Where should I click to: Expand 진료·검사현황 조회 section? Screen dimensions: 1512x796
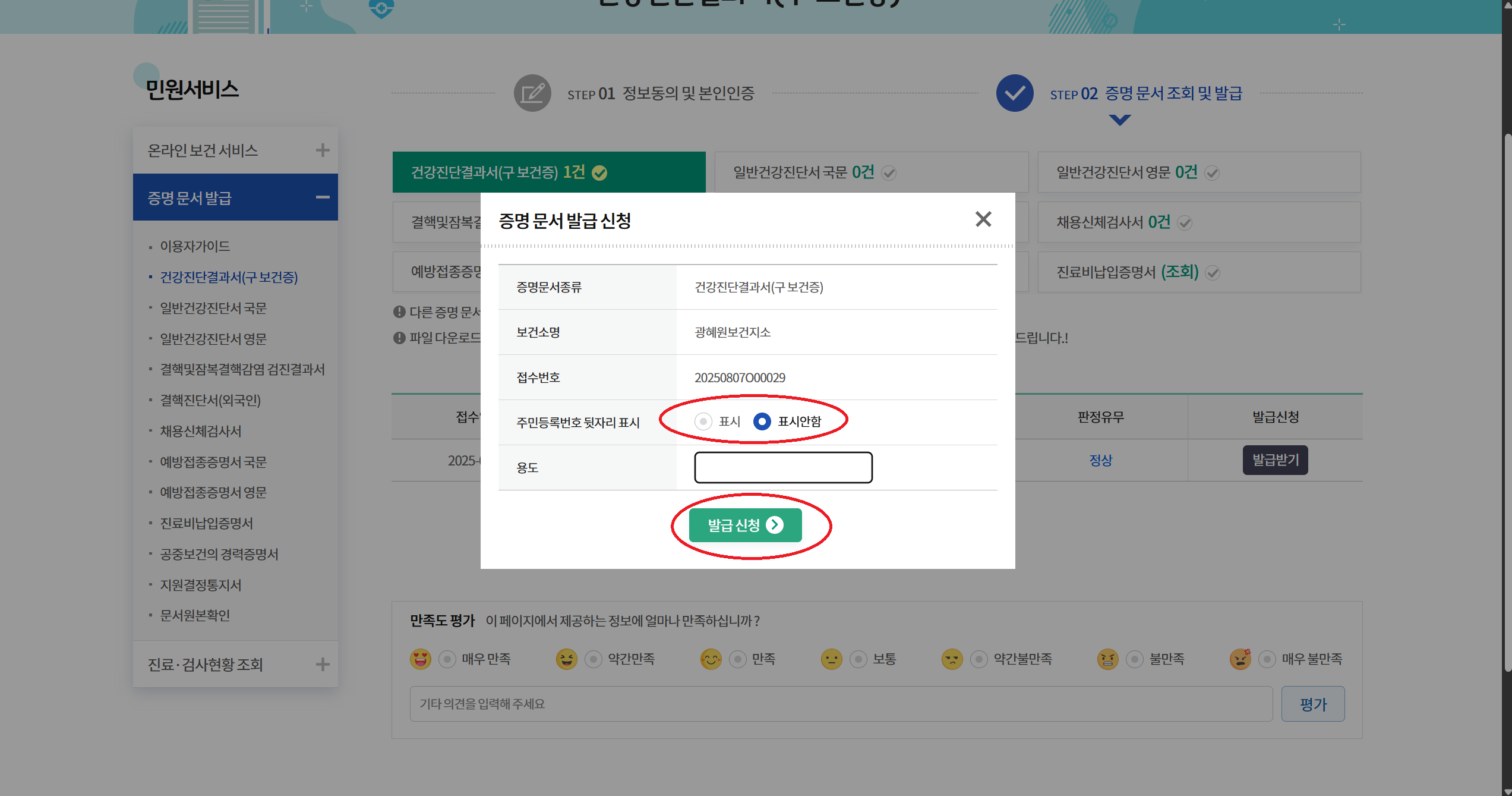tap(323, 664)
